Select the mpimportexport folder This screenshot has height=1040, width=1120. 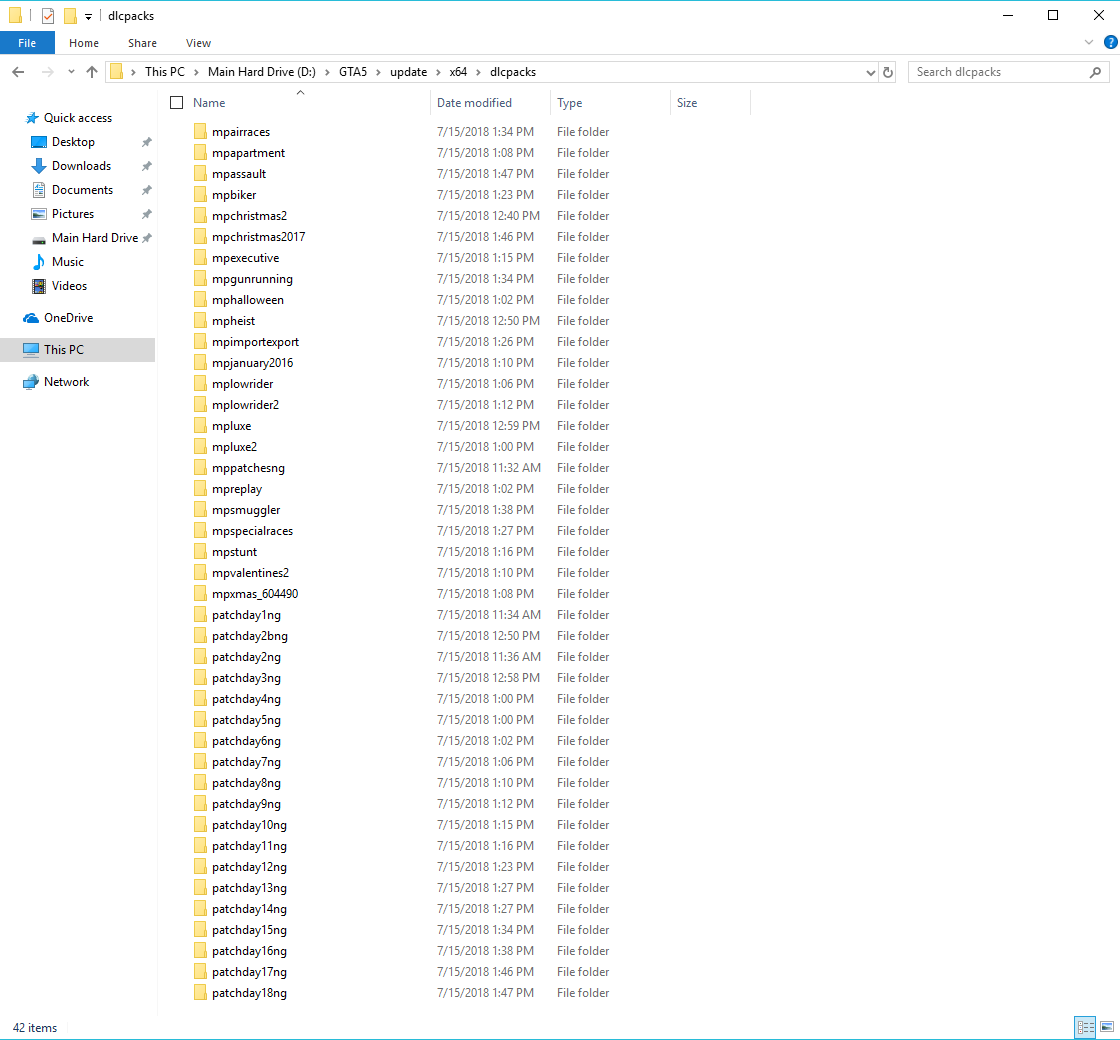coord(255,341)
